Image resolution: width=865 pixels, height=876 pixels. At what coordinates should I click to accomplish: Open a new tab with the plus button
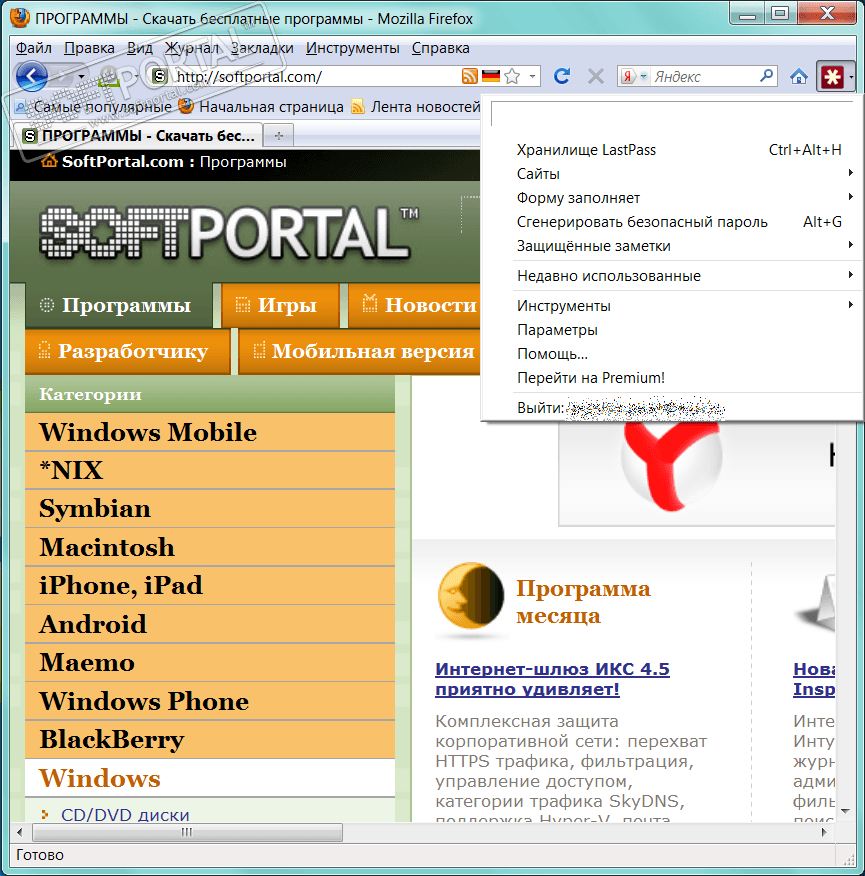(x=279, y=136)
